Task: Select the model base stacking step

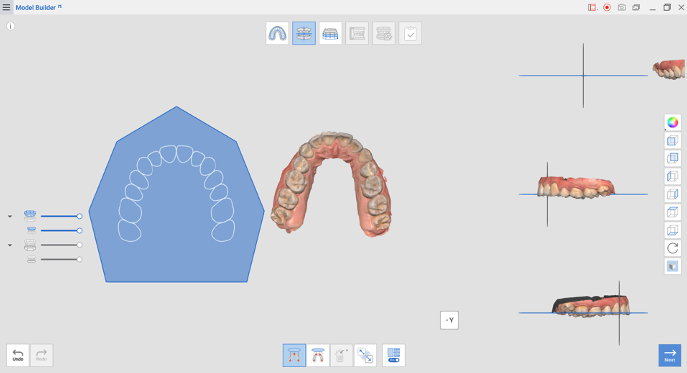Action: point(330,33)
